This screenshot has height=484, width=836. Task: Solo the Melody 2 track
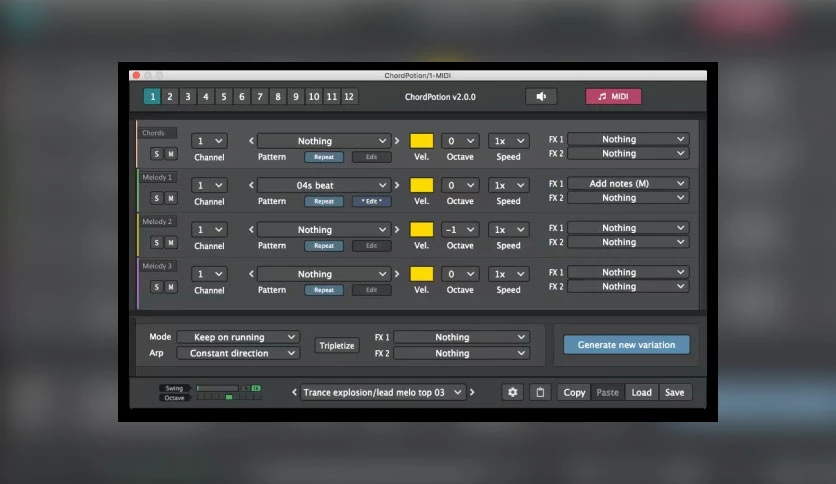(x=156, y=243)
